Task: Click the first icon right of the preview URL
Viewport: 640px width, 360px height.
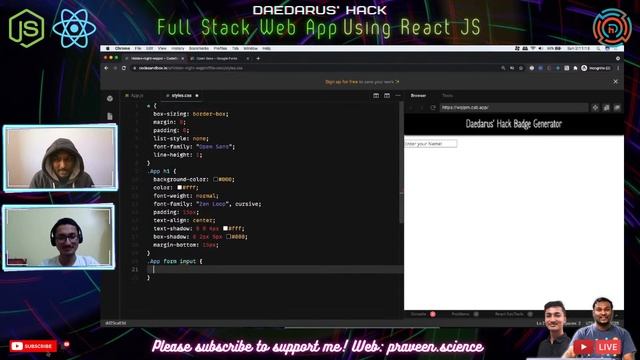Action: click(596, 108)
